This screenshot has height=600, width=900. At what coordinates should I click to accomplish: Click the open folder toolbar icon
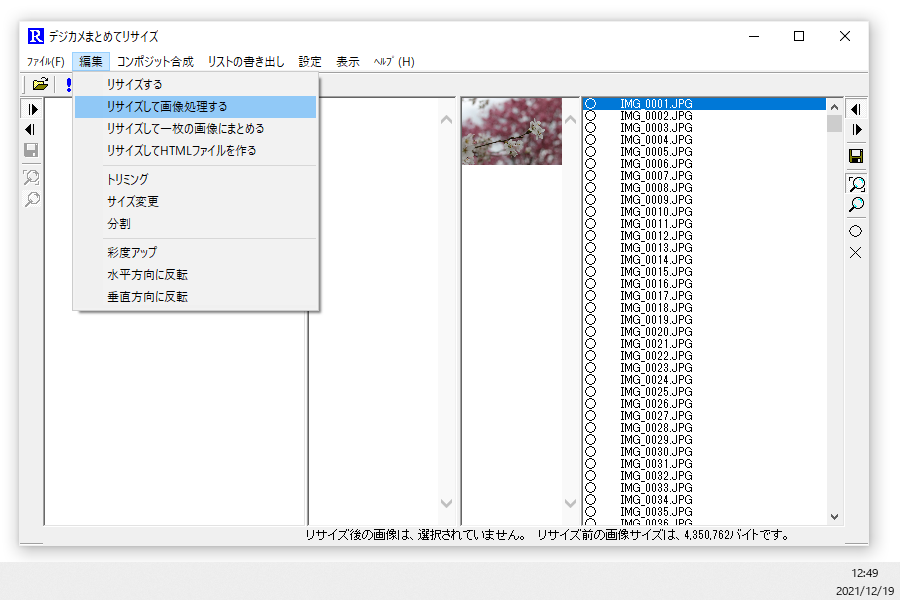[40, 84]
